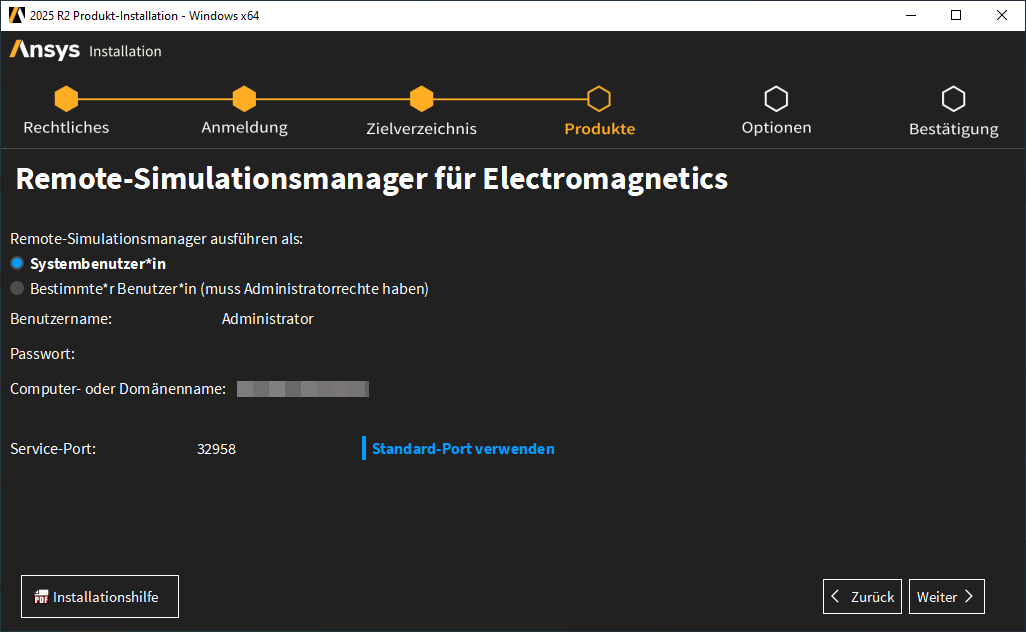This screenshot has width=1026, height=632.
Task: Click the Produkte step label
Action: pos(599,129)
